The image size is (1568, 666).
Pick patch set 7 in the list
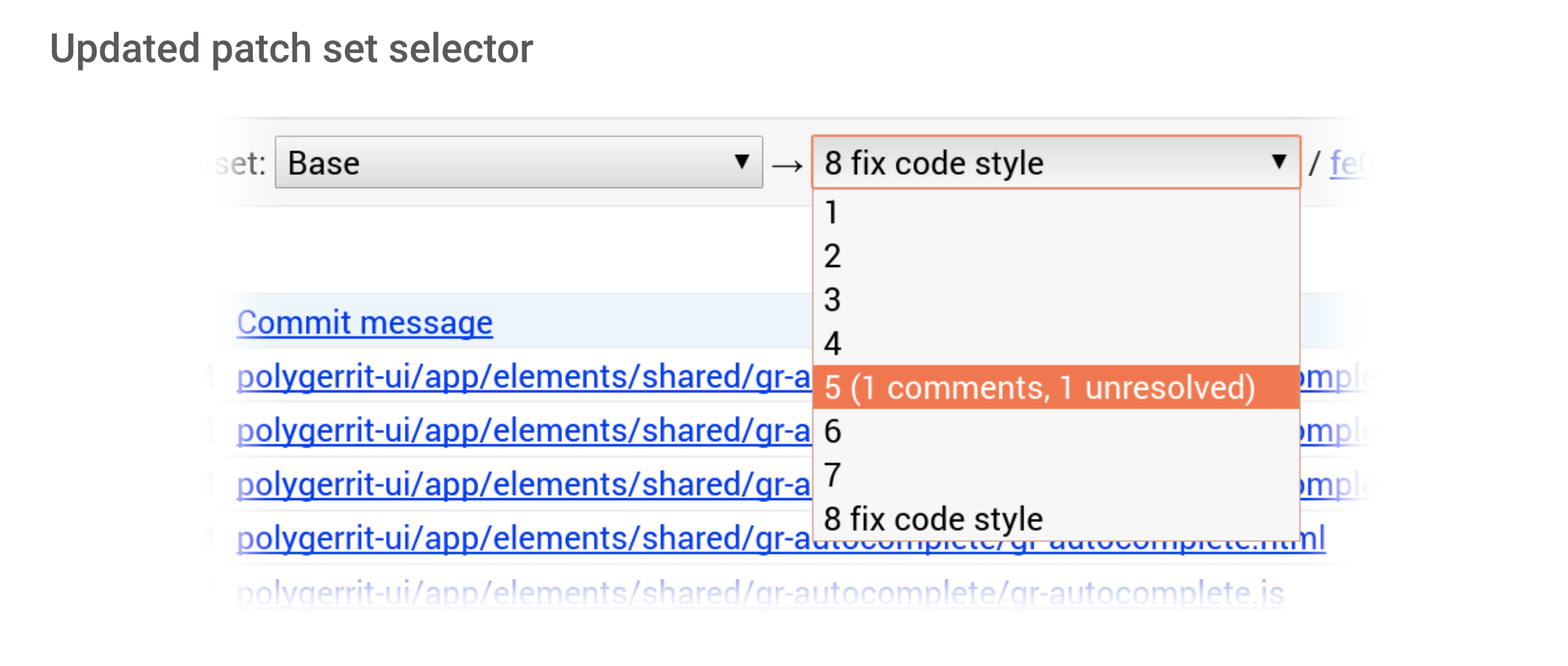click(1055, 475)
